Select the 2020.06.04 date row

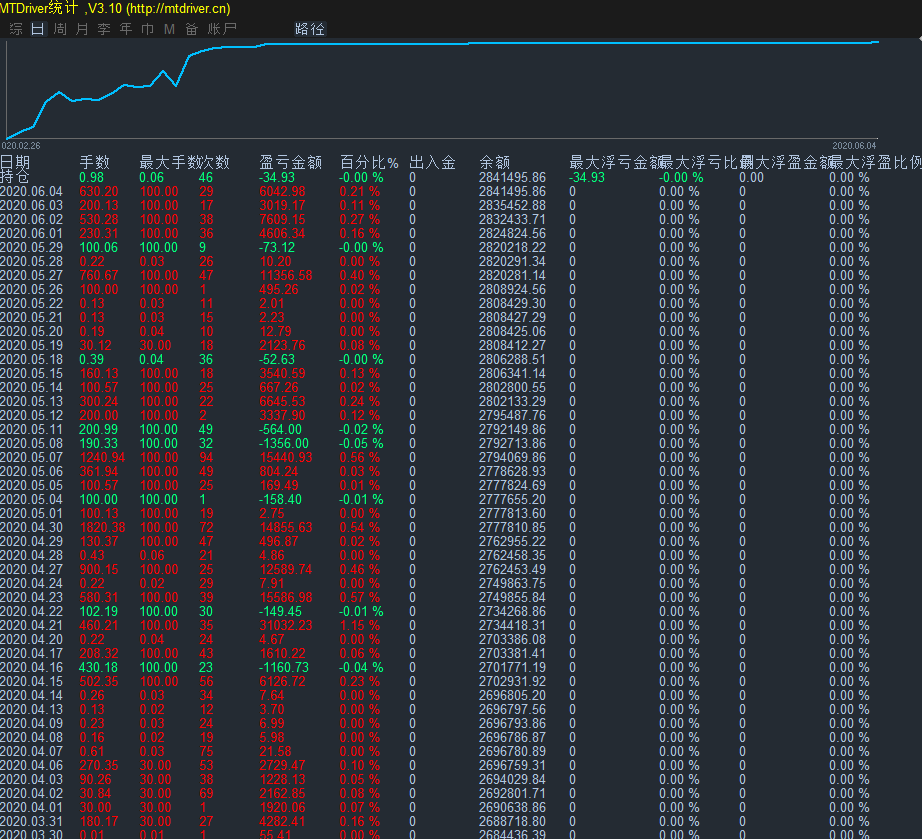click(31, 192)
